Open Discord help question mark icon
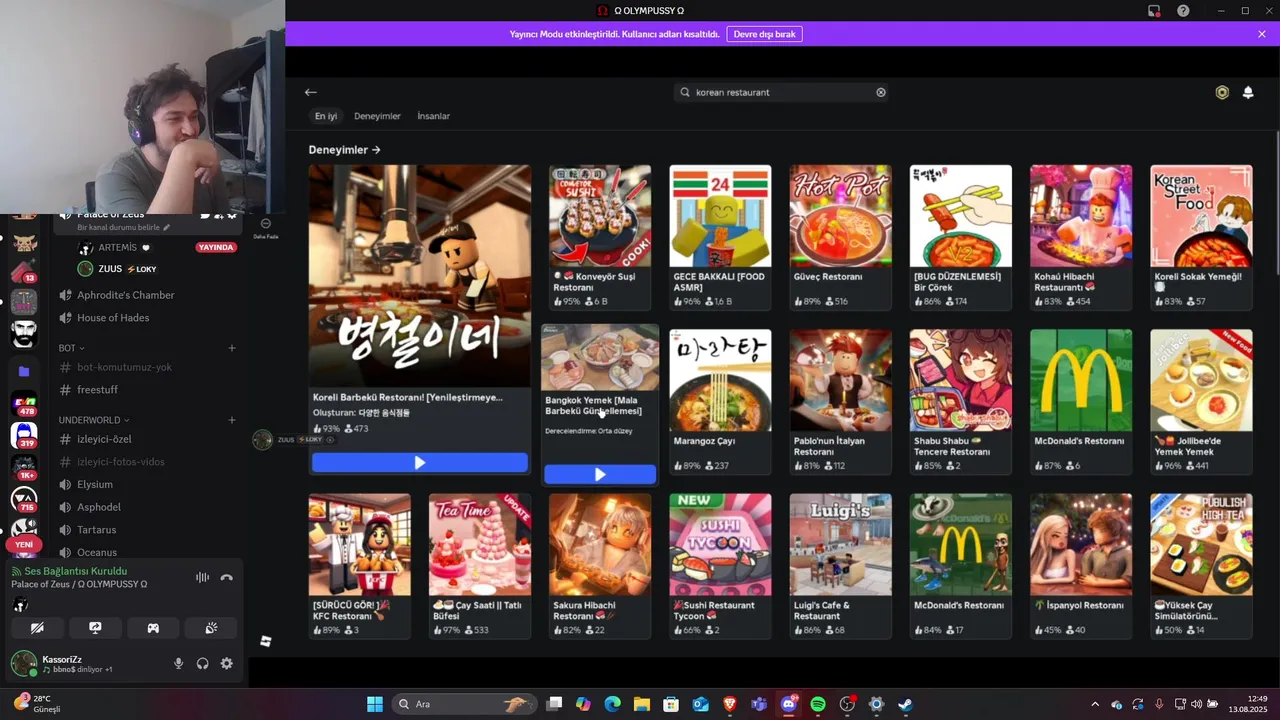This screenshot has height=720, width=1280. (x=1183, y=11)
